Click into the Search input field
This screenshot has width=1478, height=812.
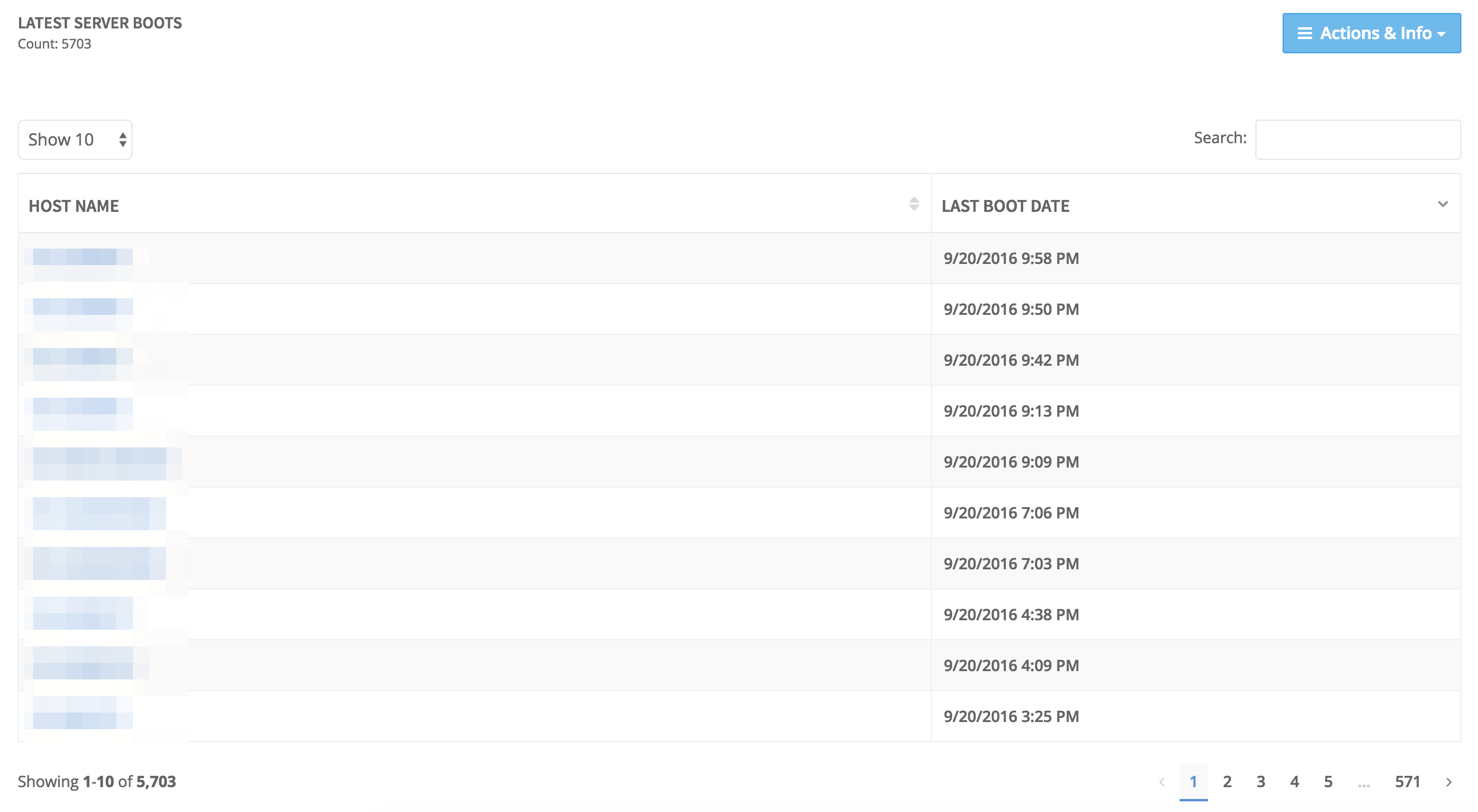(1358, 140)
